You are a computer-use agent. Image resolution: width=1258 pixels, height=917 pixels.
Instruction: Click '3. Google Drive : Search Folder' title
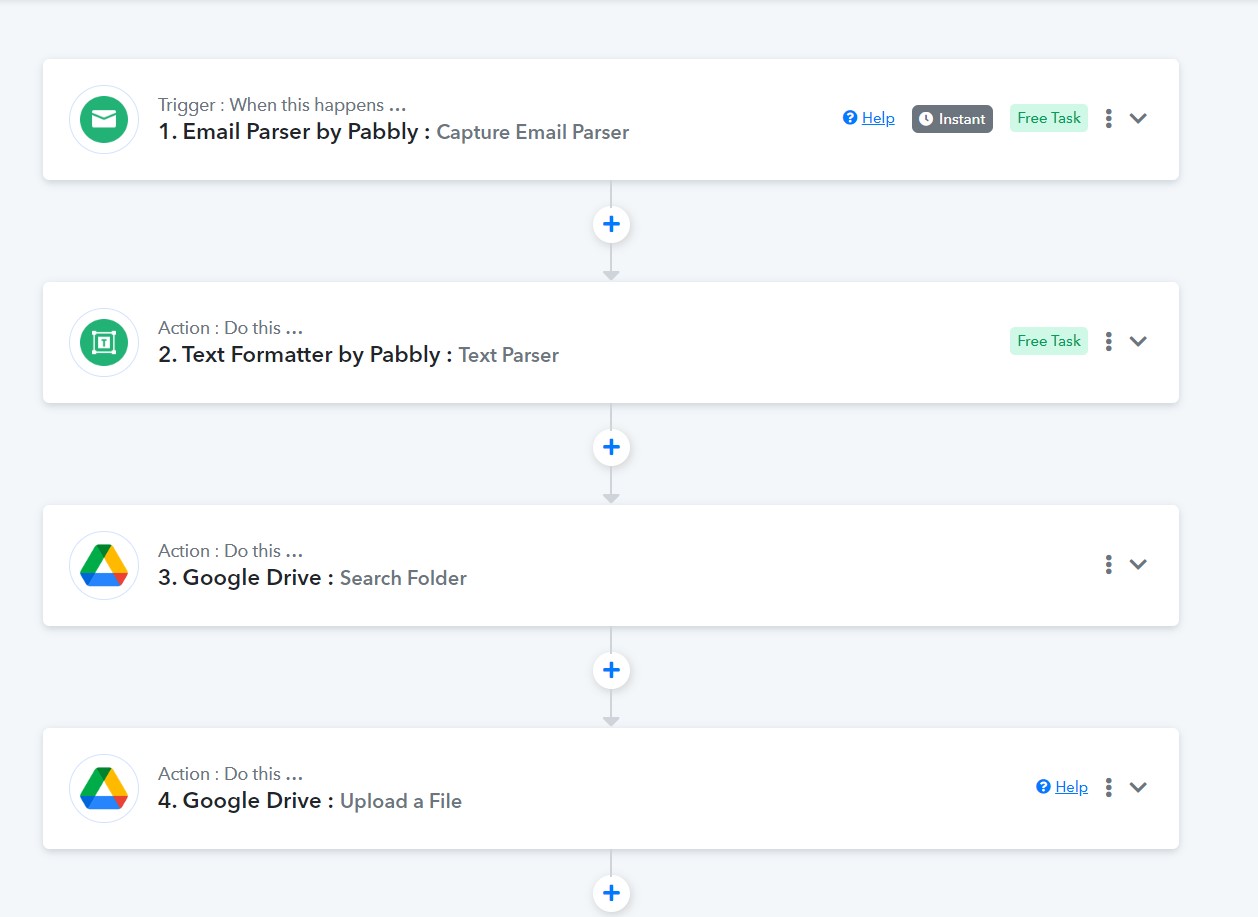313,578
